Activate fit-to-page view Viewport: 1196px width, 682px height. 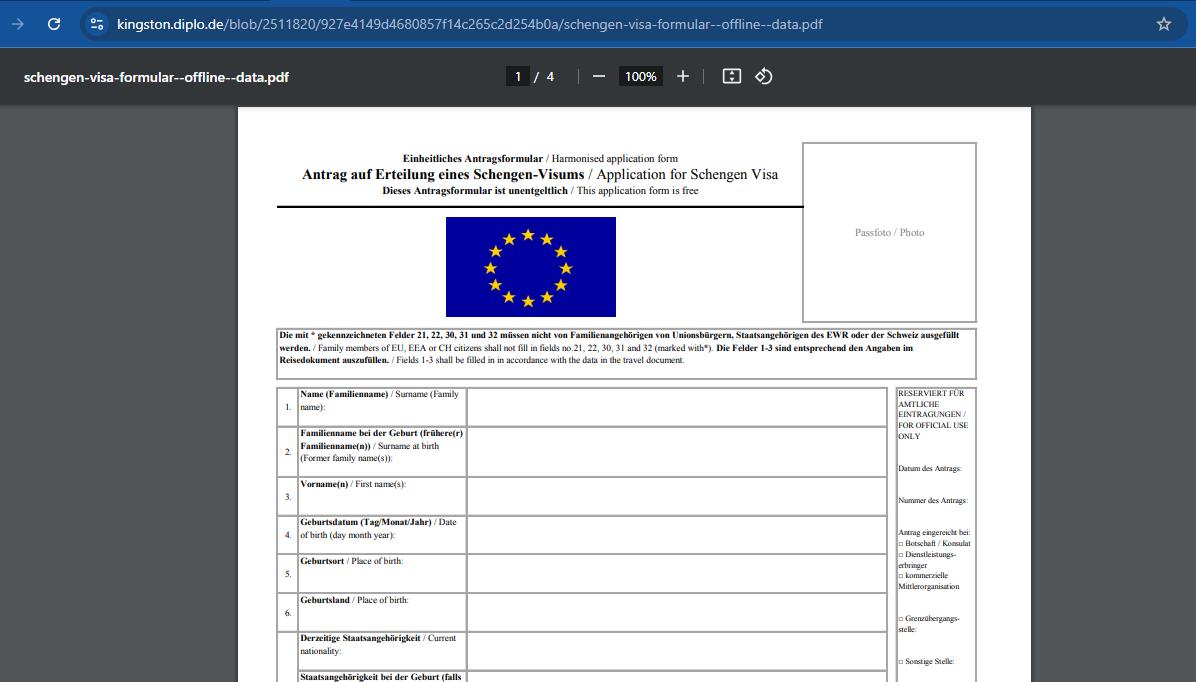pyautogui.click(x=731, y=75)
